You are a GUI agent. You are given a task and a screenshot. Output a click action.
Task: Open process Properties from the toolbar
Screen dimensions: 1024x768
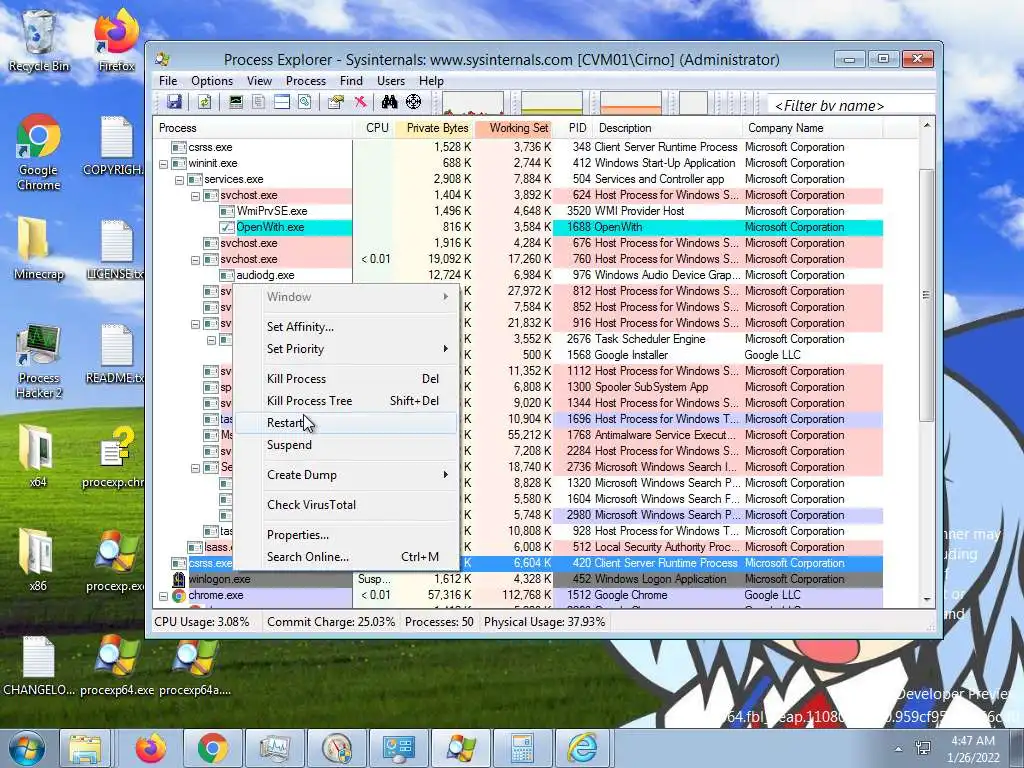(336, 102)
